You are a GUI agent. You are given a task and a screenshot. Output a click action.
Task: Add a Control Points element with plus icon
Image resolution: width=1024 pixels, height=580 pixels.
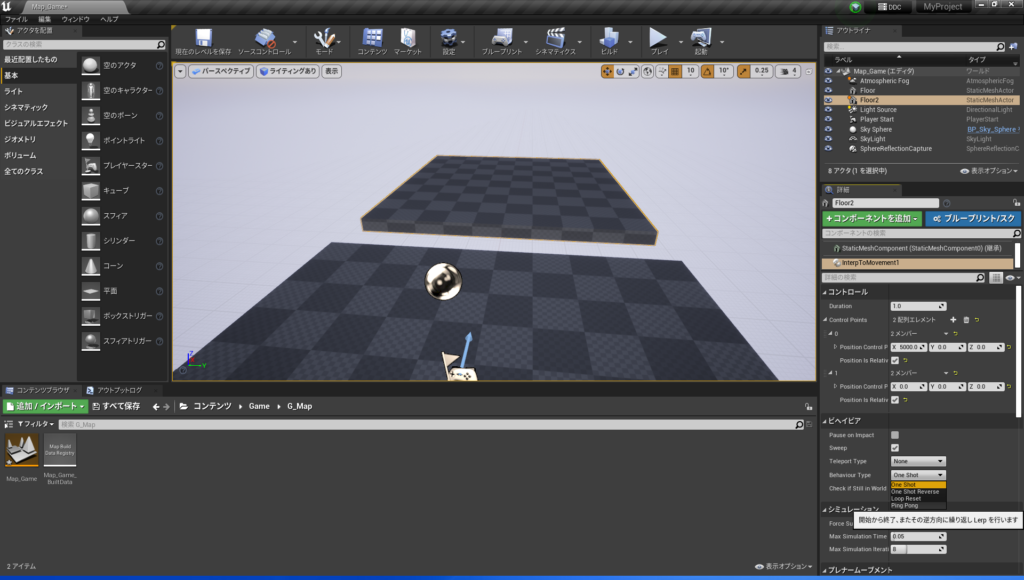click(953, 319)
